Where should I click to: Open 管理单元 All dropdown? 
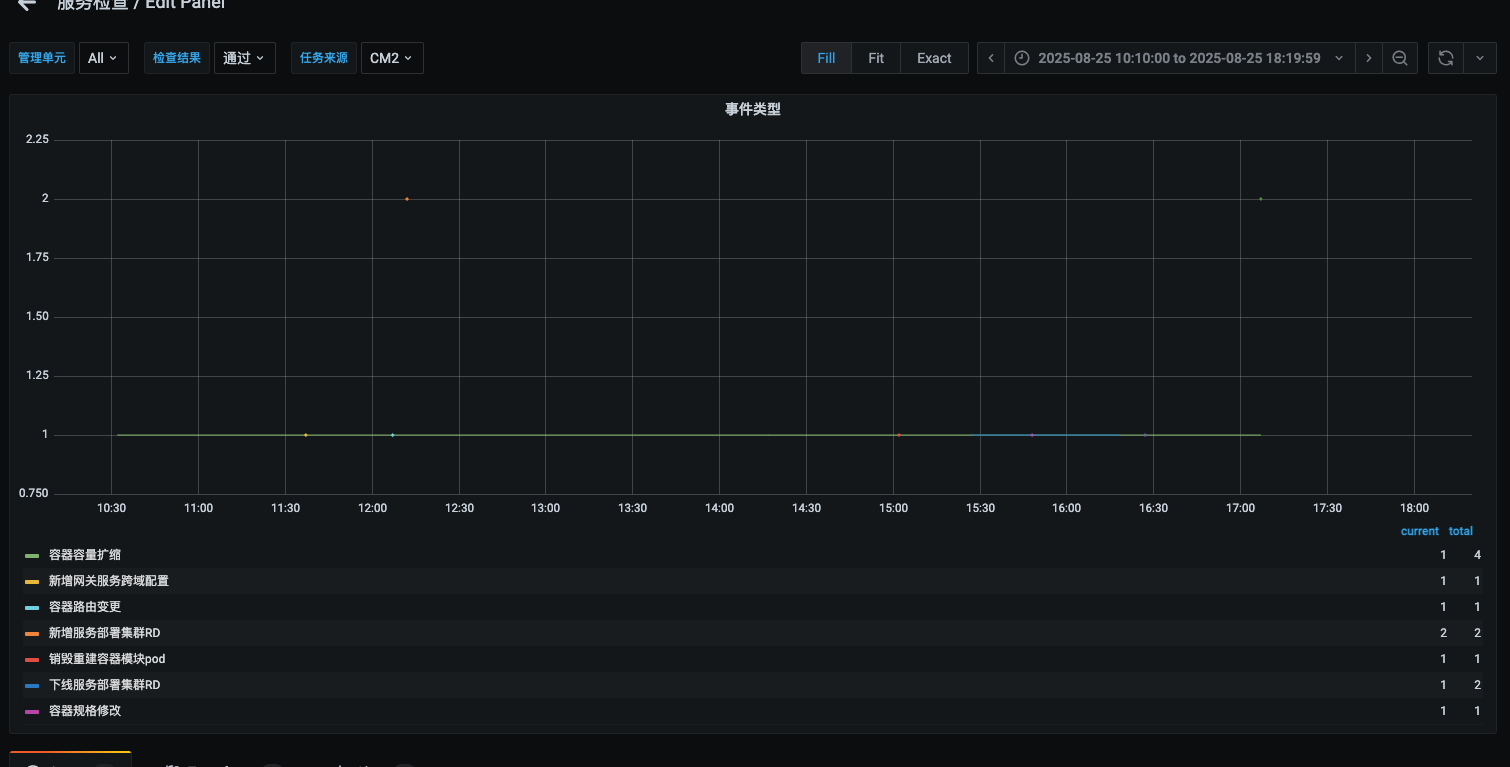pyautogui.click(x=103, y=58)
